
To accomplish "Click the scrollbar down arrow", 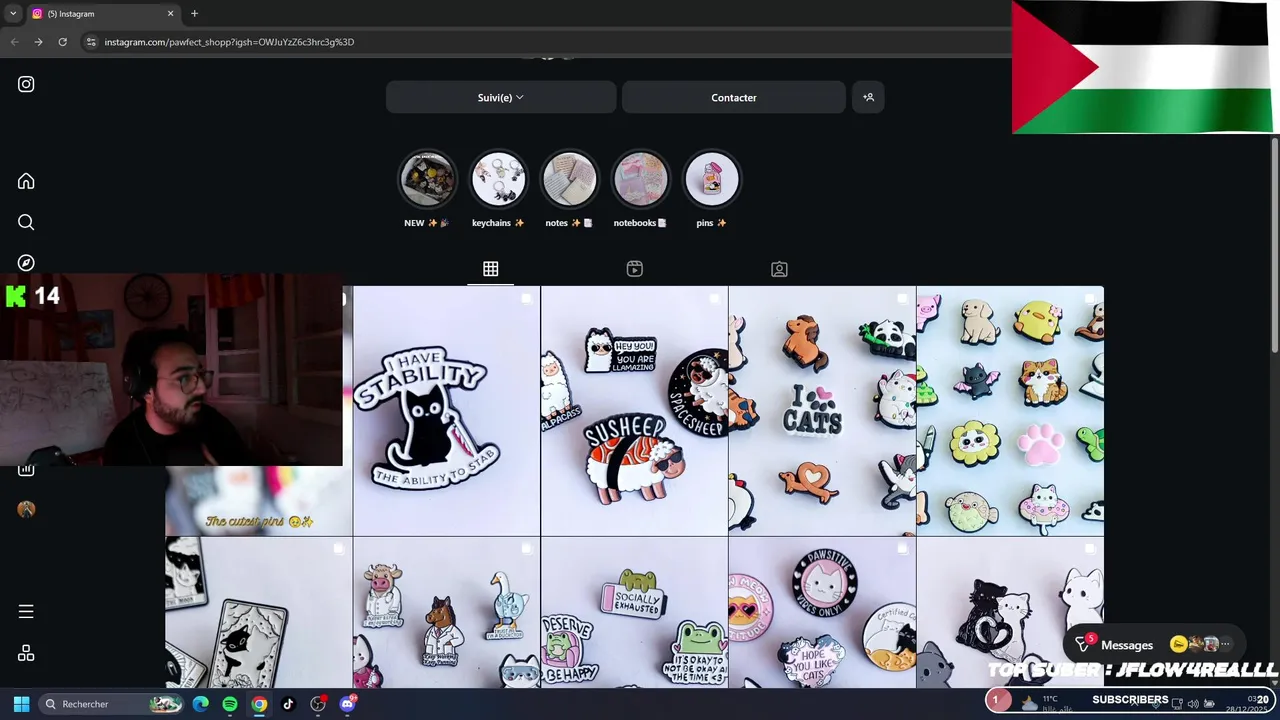I will click(x=1275, y=682).
